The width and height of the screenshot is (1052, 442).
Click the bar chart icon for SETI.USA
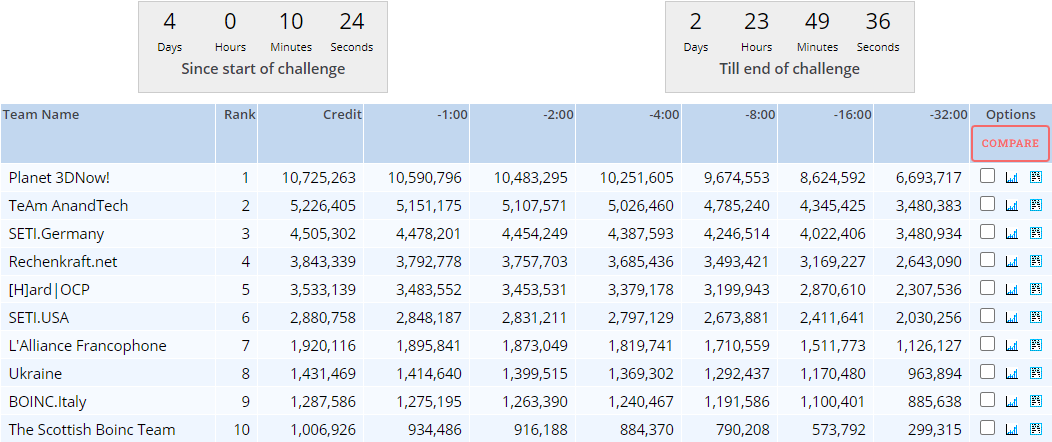point(1011,318)
